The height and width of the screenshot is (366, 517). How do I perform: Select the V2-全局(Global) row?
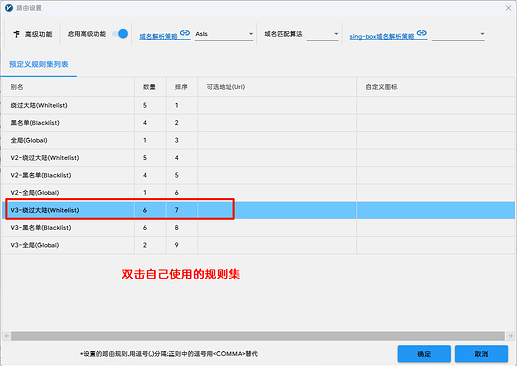point(258,193)
